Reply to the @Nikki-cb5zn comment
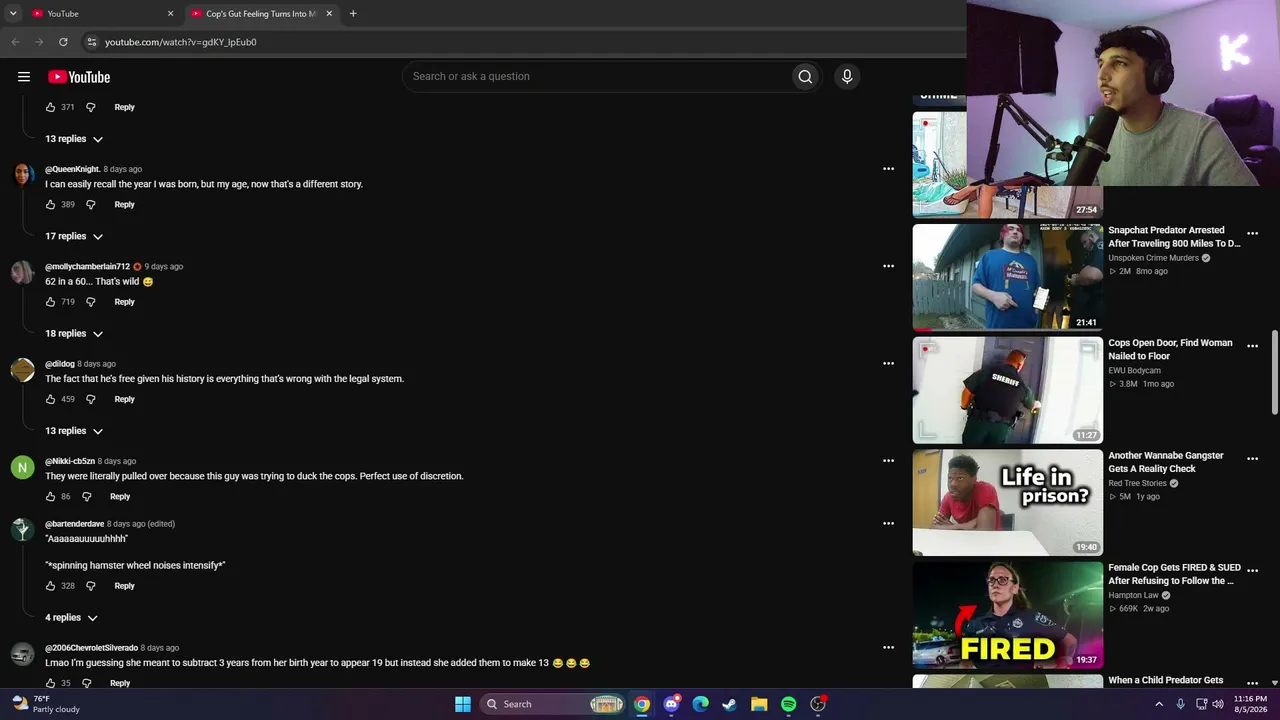The image size is (1280, 720). click(120, 497)
